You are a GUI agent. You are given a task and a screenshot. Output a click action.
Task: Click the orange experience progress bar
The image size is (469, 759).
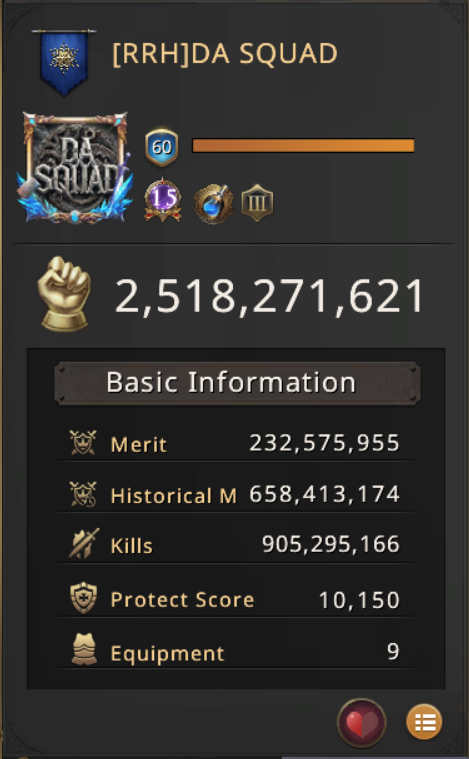click(x=303, y=146)
